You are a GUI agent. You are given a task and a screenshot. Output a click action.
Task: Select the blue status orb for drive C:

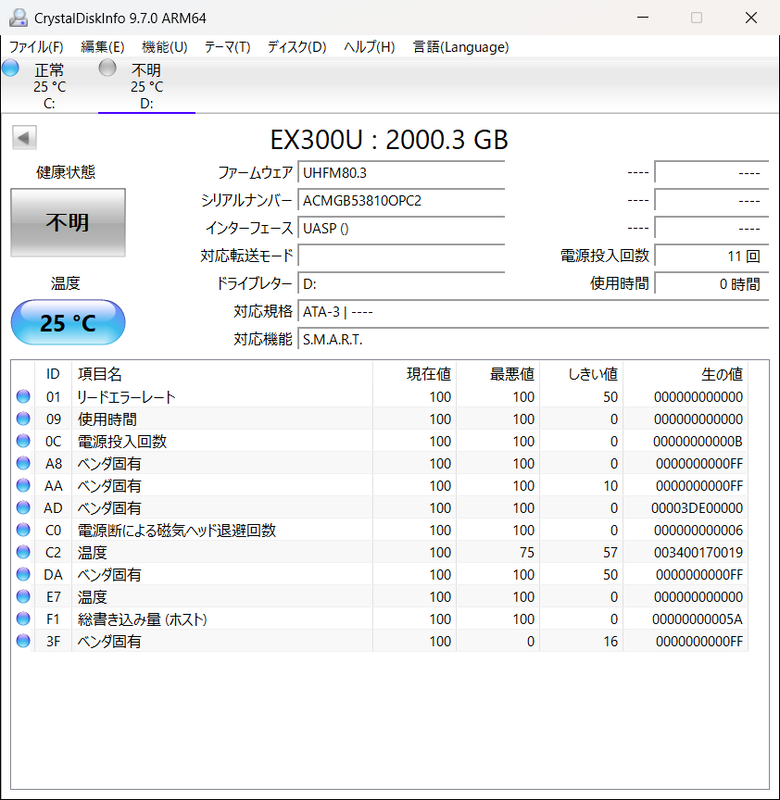pyautogui.click(x=10, y=67)
